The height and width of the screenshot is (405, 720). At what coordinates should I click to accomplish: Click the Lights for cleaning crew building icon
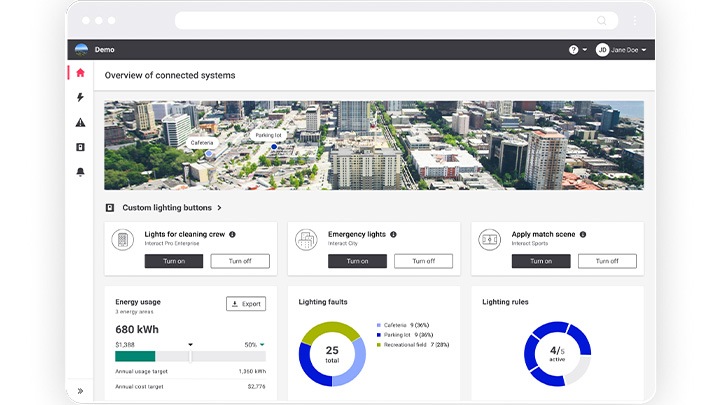click(123, 240)
